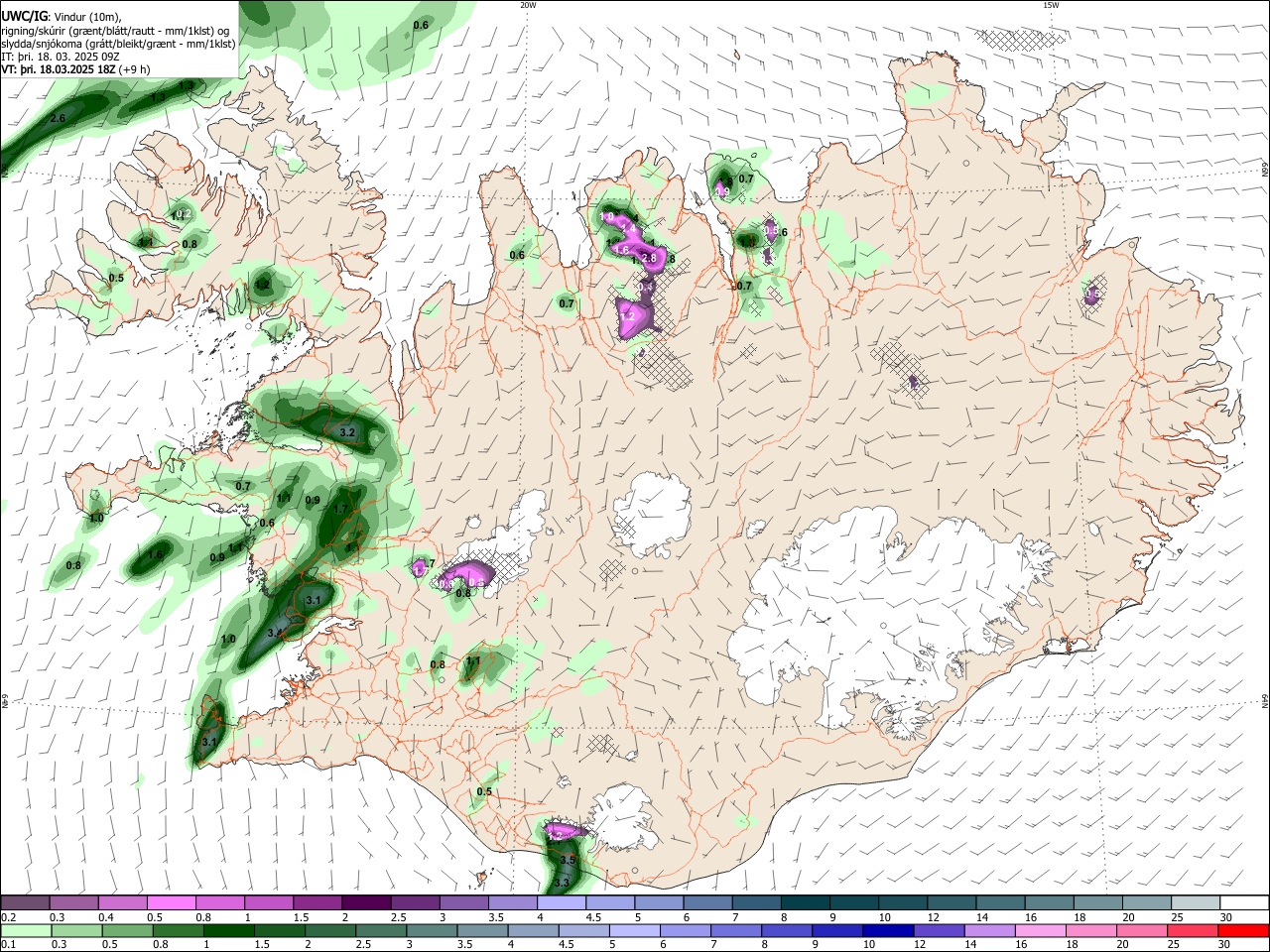Click the 20W longitude label
This screenshot has width=1270, height=952.
(x=528, y=5)
